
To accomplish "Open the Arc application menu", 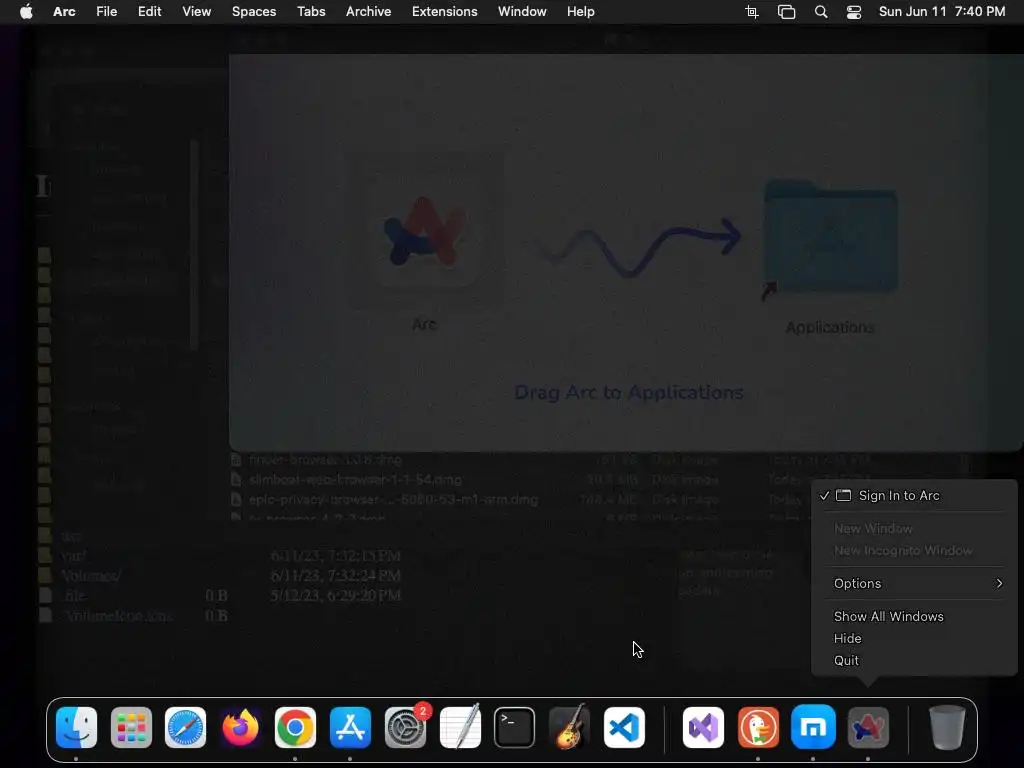I will 64,12.
